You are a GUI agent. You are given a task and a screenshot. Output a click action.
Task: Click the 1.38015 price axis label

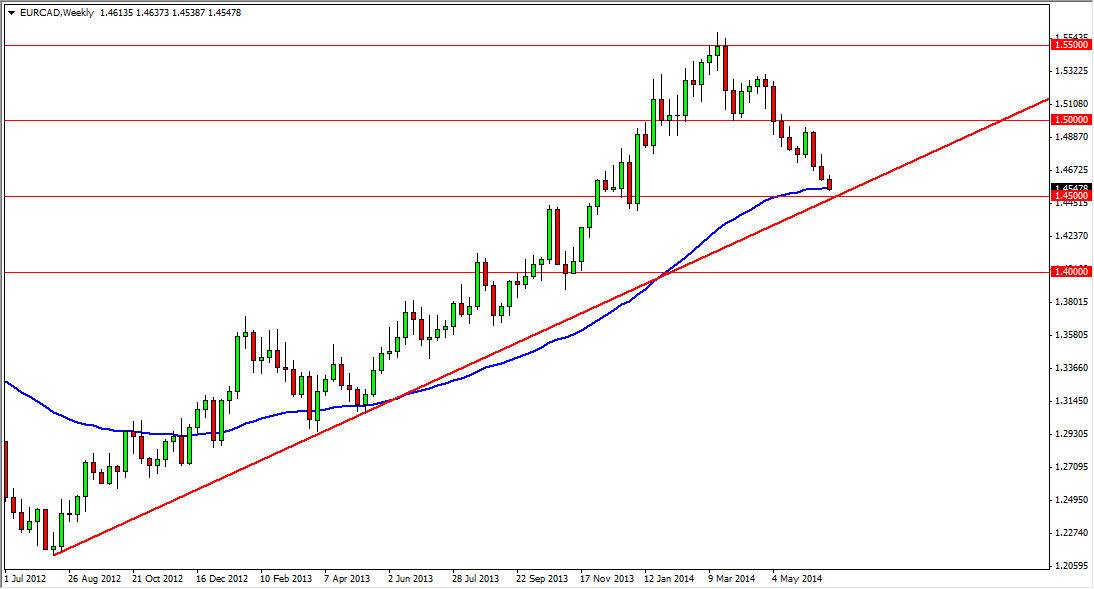click(x=1072, y=302)
